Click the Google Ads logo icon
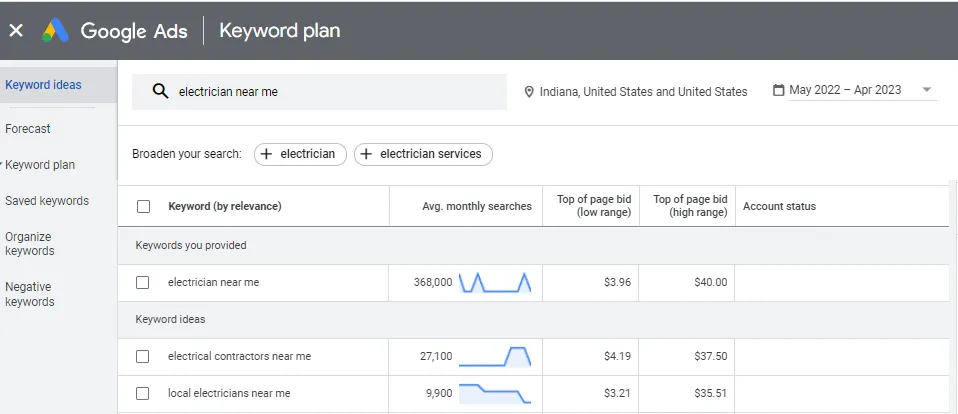This screenshot has width=958, height=414. pos(55,31)
